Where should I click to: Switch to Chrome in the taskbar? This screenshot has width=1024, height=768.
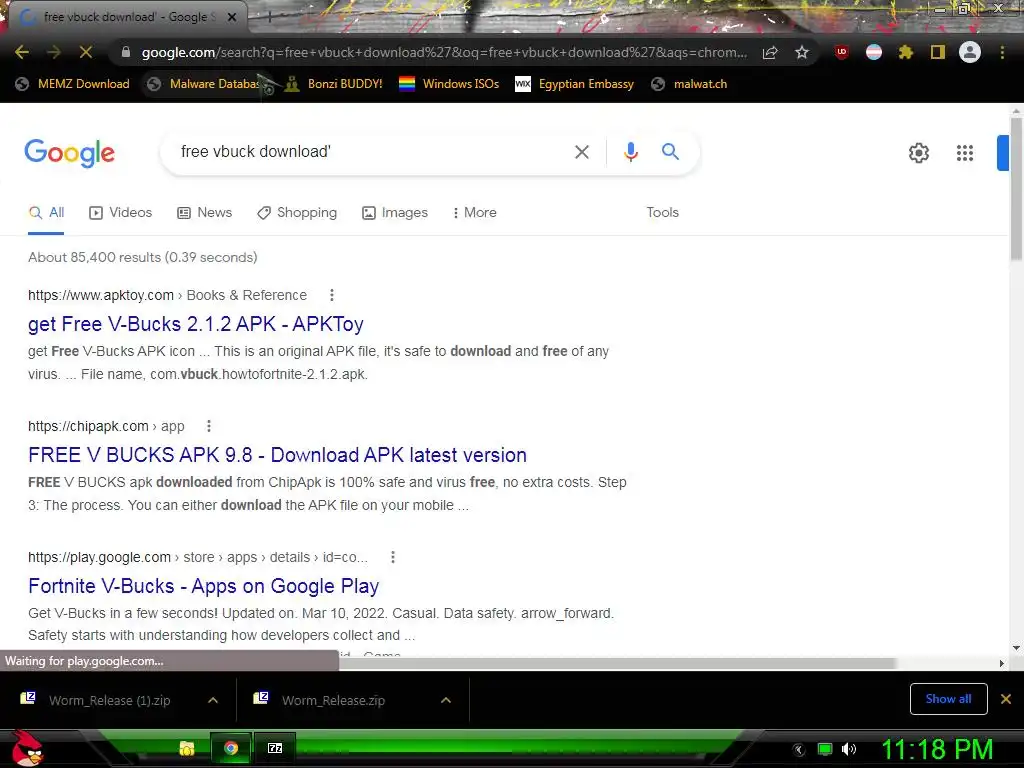231,748
